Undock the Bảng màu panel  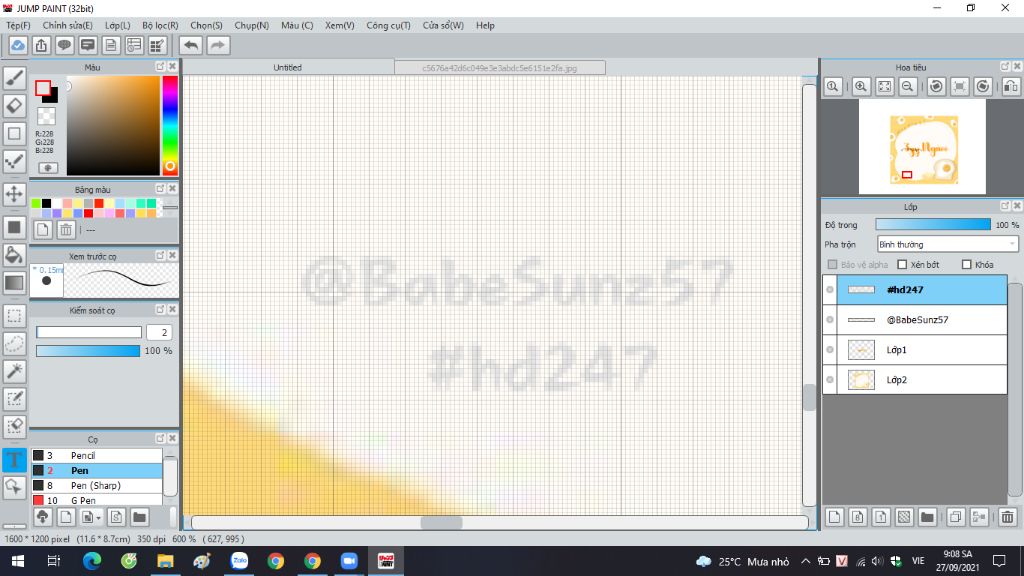tap(160, 189)
